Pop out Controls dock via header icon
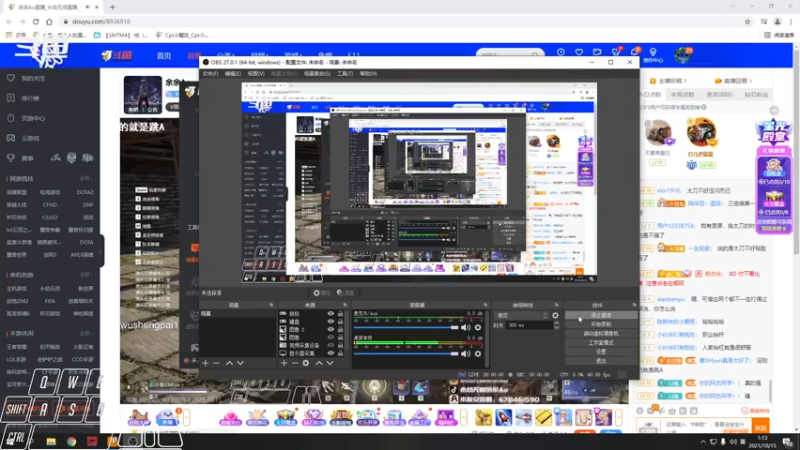Image resolution: width=800 pixels, height=450 pixels. [634, 305]
